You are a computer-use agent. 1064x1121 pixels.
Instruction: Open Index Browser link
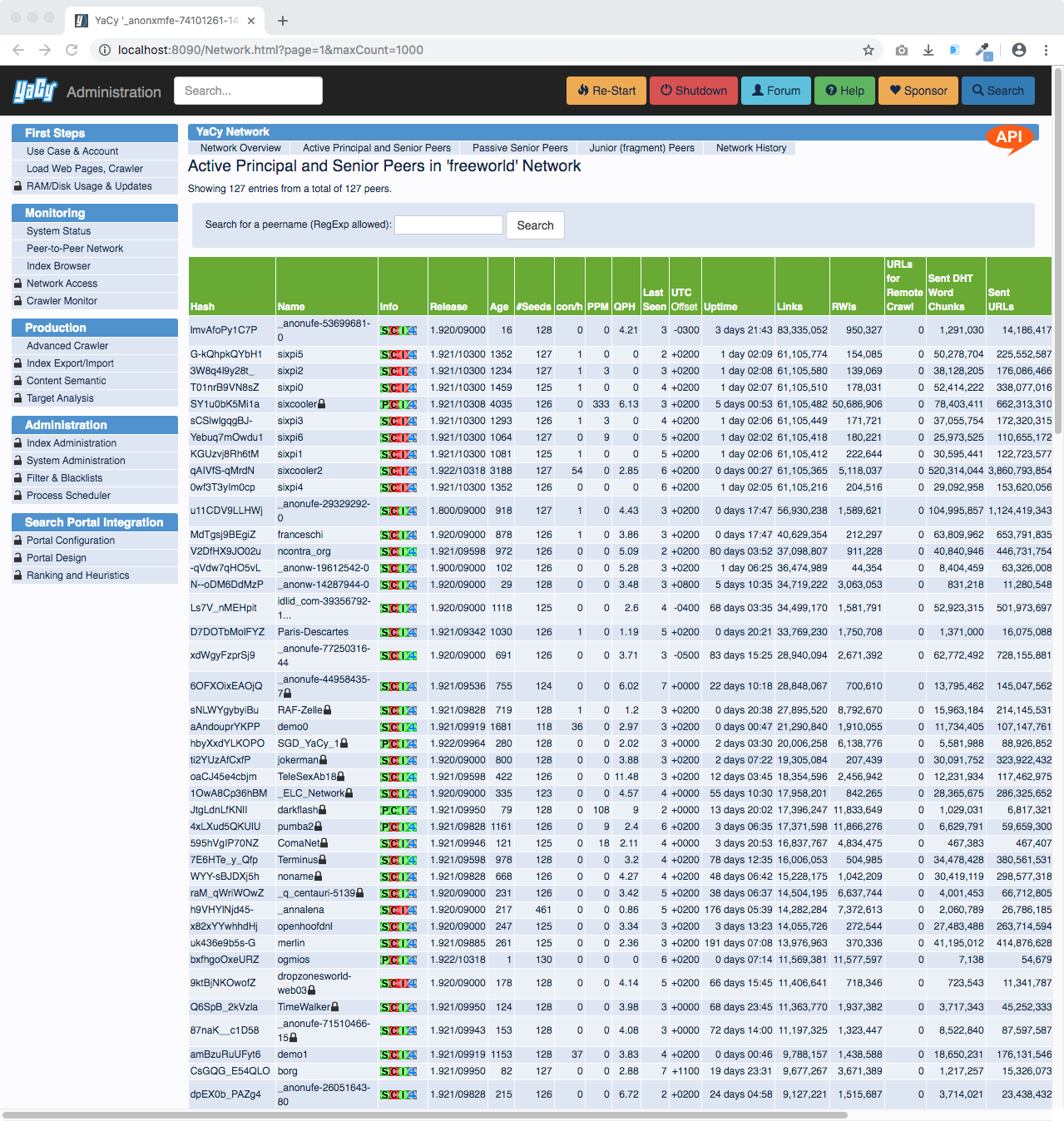pyautogui.click(x=58, y=266)
